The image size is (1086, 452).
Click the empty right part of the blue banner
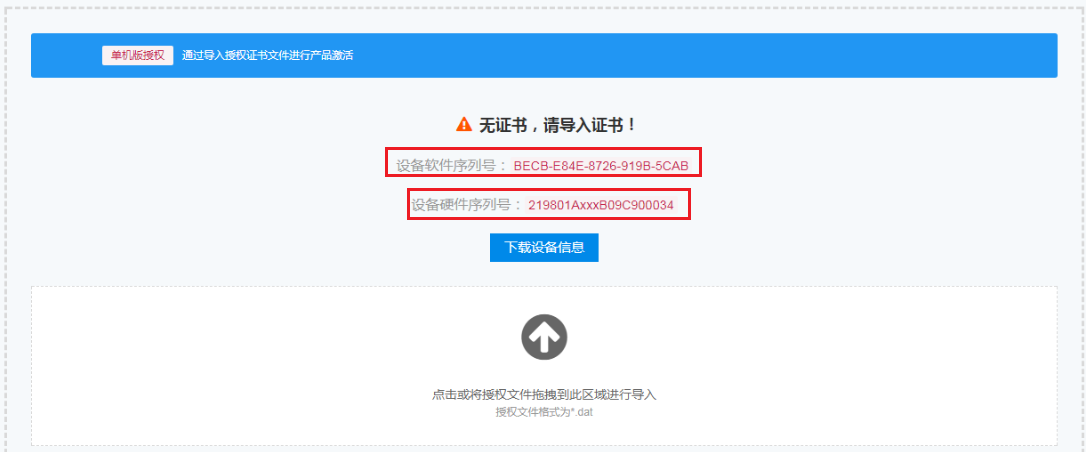coord(762,55)
